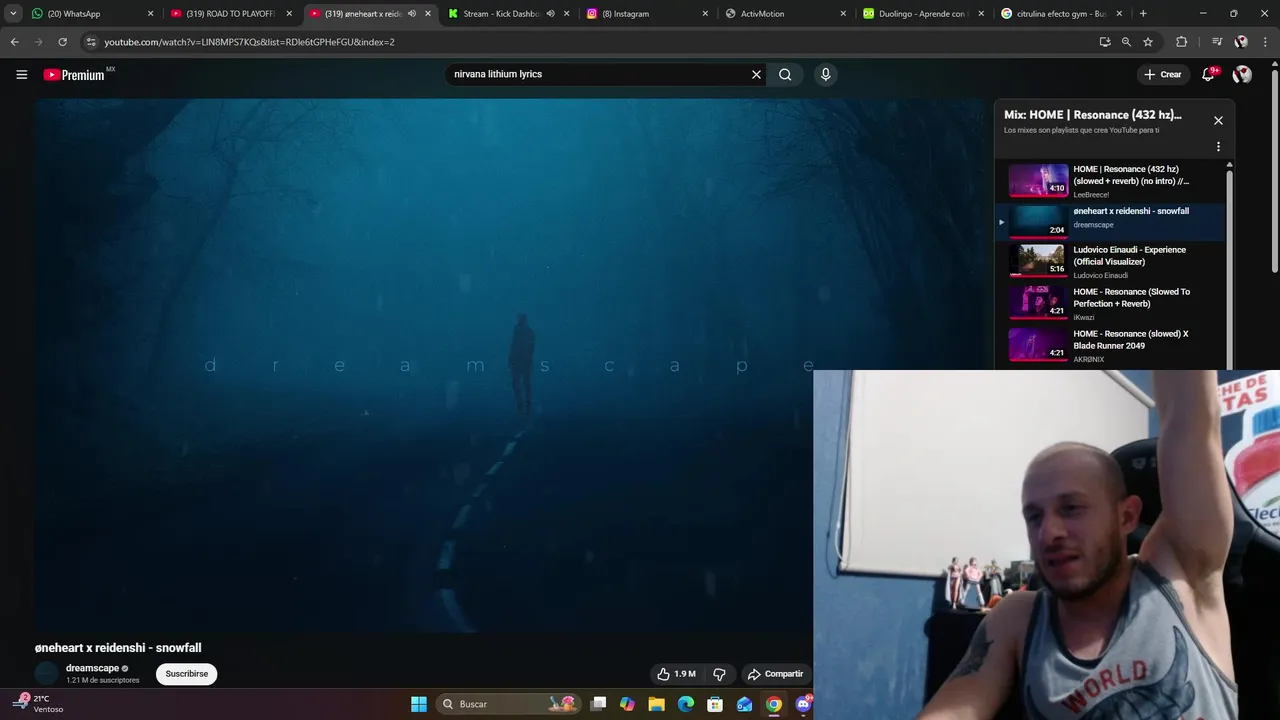Switch to ROAD TO PLAYOFF tab
The height and width of the screenshot is (720, 1280).
[x=232, y=14]
